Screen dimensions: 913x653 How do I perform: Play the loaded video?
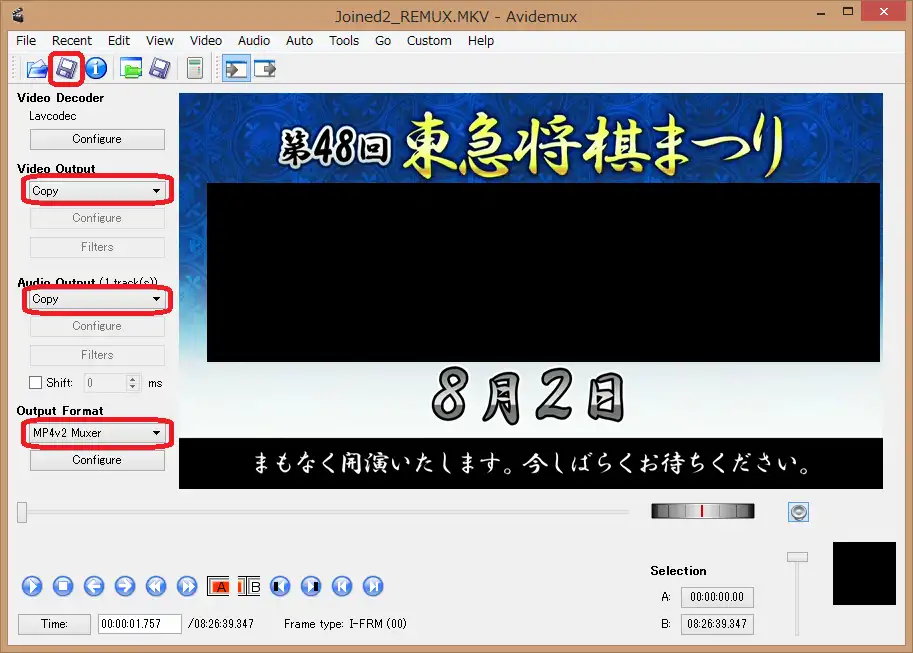point(31,586)
